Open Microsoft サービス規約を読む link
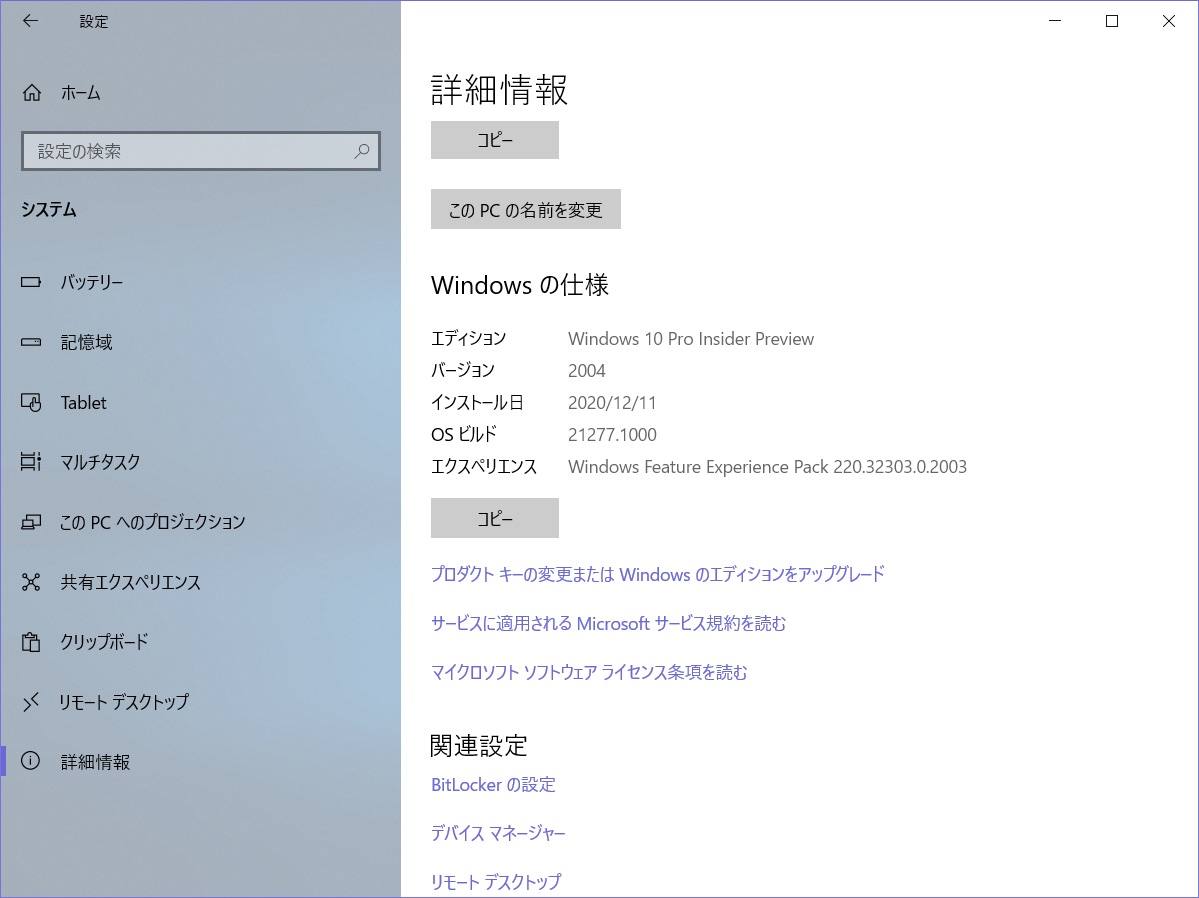Viewport: 1199px width, 898px height. click(609, 623)
